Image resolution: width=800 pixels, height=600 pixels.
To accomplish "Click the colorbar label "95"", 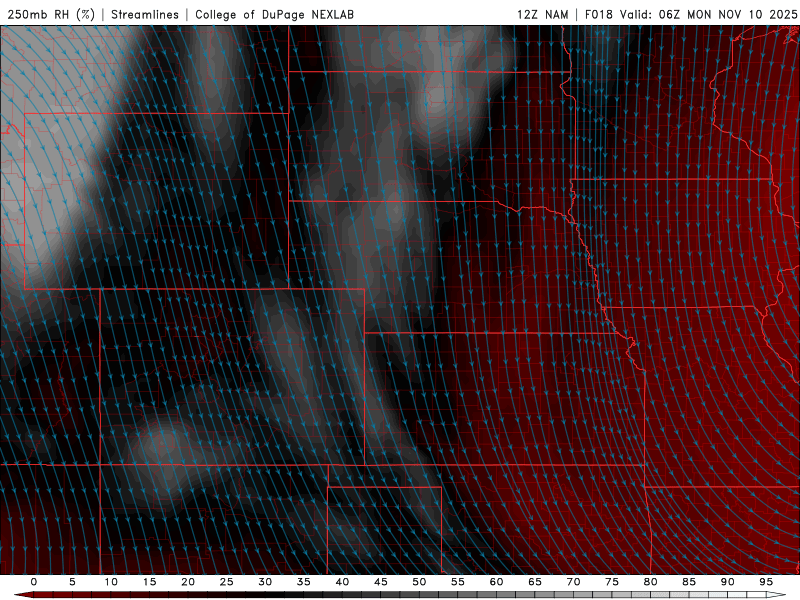I will pos(766,582).
